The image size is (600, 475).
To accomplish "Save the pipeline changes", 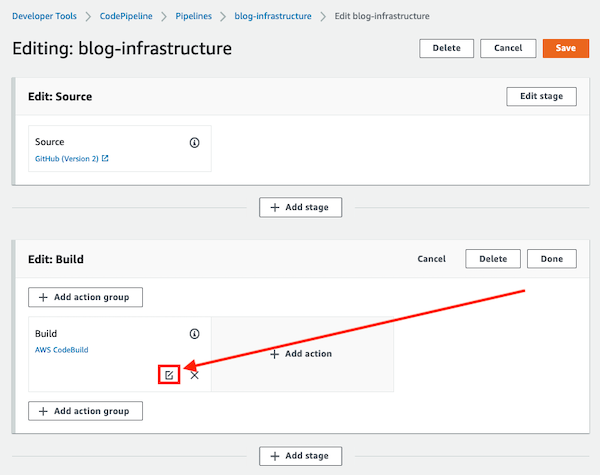I will [x=566, y=48].
